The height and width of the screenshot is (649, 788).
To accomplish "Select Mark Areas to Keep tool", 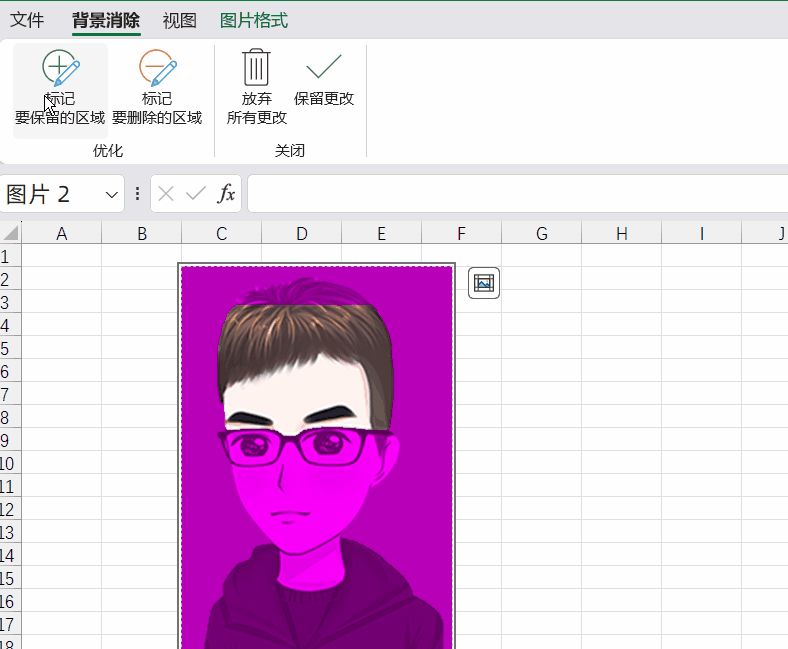I will 60,88.
